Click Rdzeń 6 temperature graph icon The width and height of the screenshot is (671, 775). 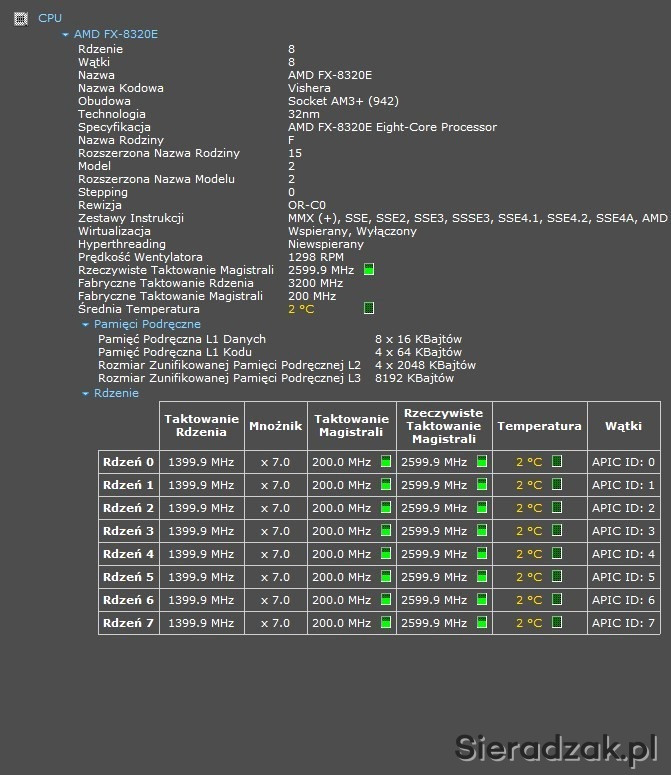(557, 599)
